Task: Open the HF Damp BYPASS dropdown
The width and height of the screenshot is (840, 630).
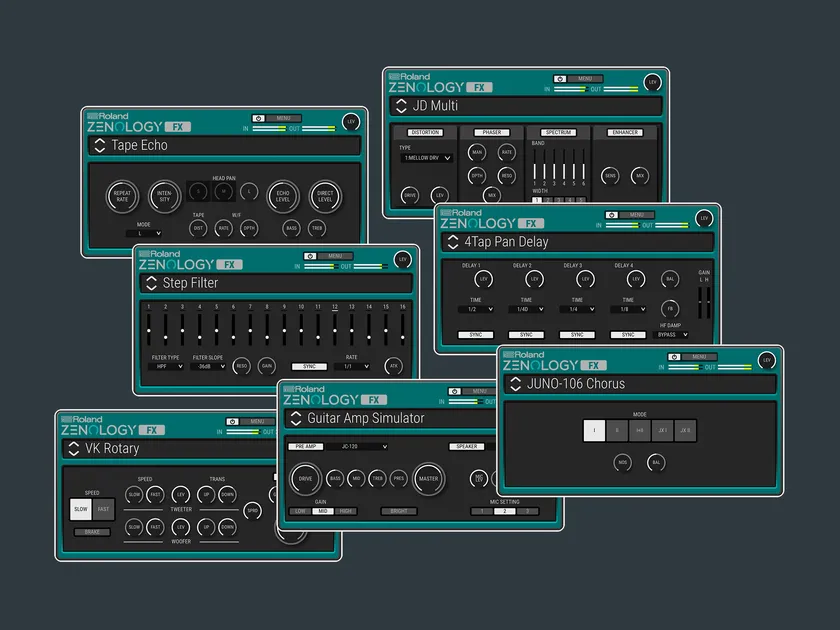Action: coord(670,335)
